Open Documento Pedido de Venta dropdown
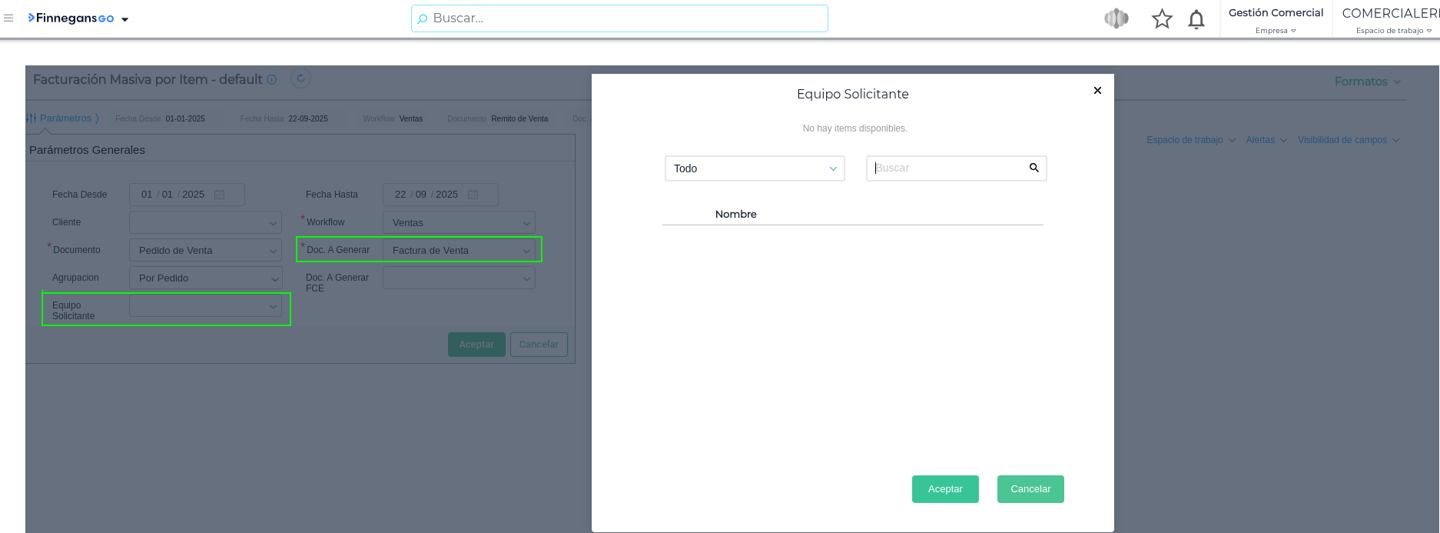The width and height of the screenshot is (1440, 533). (x=205, y=250)
